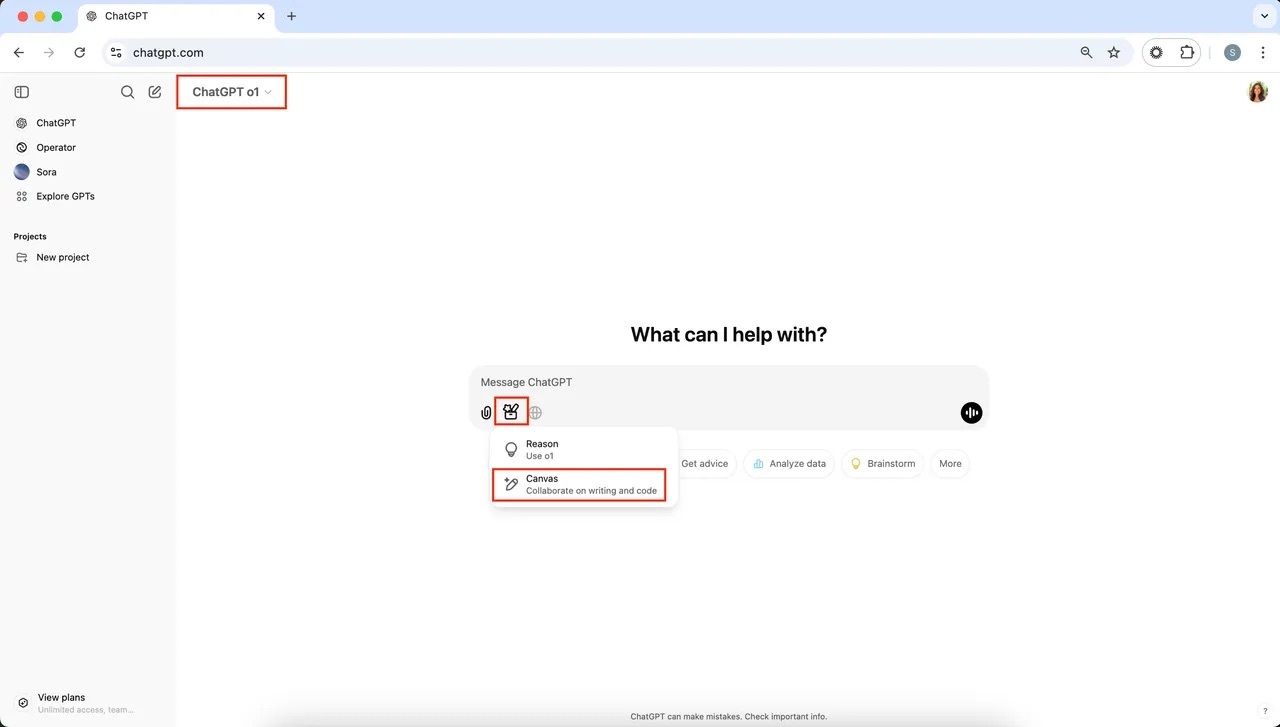1280x727 pixels.
Task: Start voice mode with the waveform button
Action: [x=971, y=413]
